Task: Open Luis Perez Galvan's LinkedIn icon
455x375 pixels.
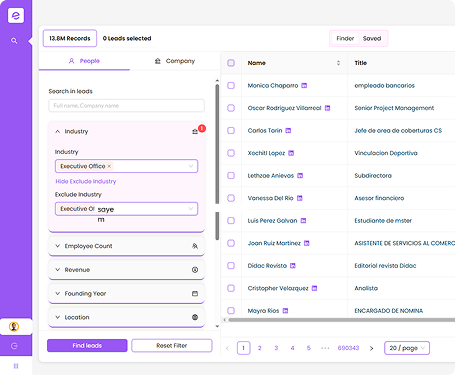Action: tap(303, 221)
